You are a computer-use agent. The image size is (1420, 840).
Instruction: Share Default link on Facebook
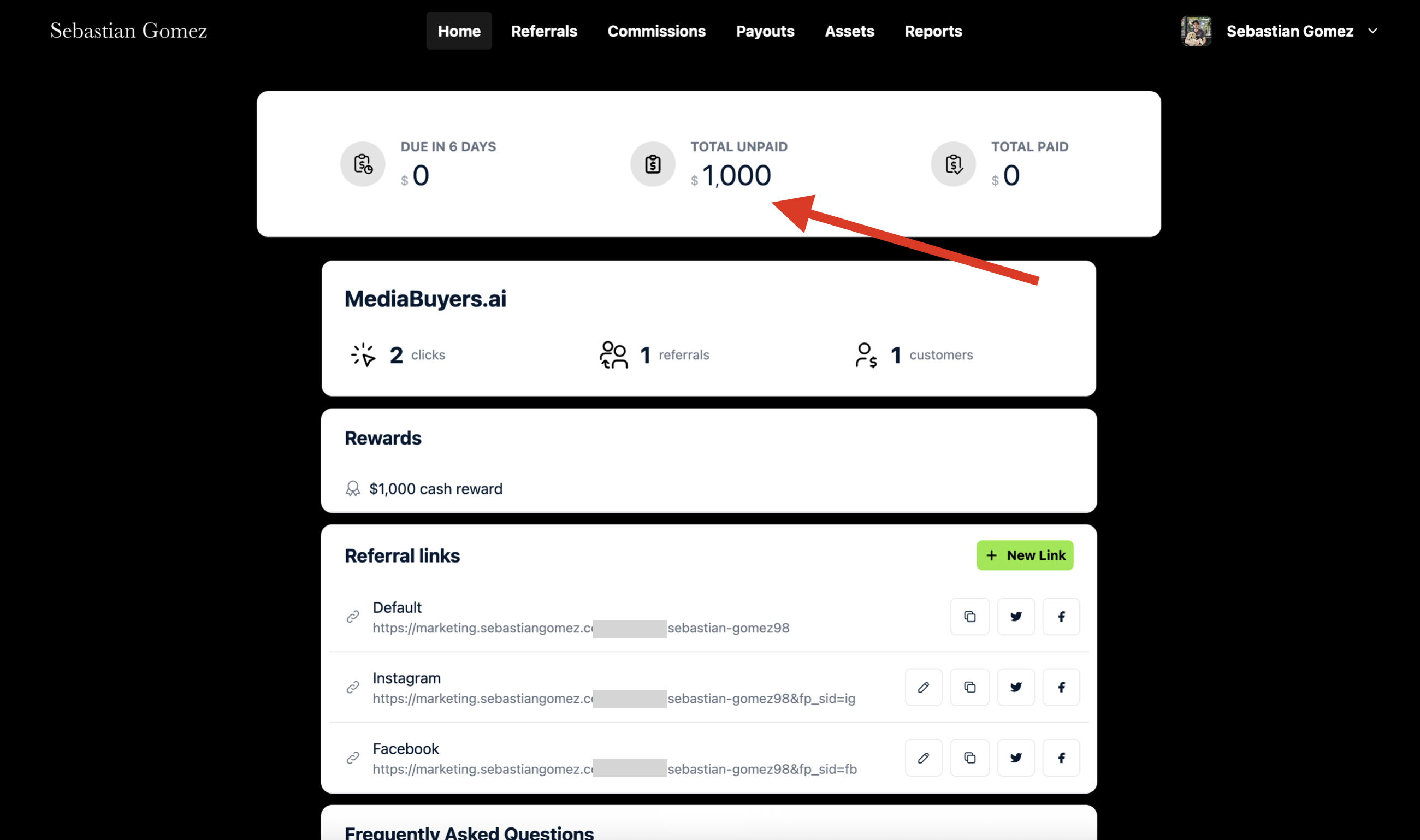coord(1061,617)
